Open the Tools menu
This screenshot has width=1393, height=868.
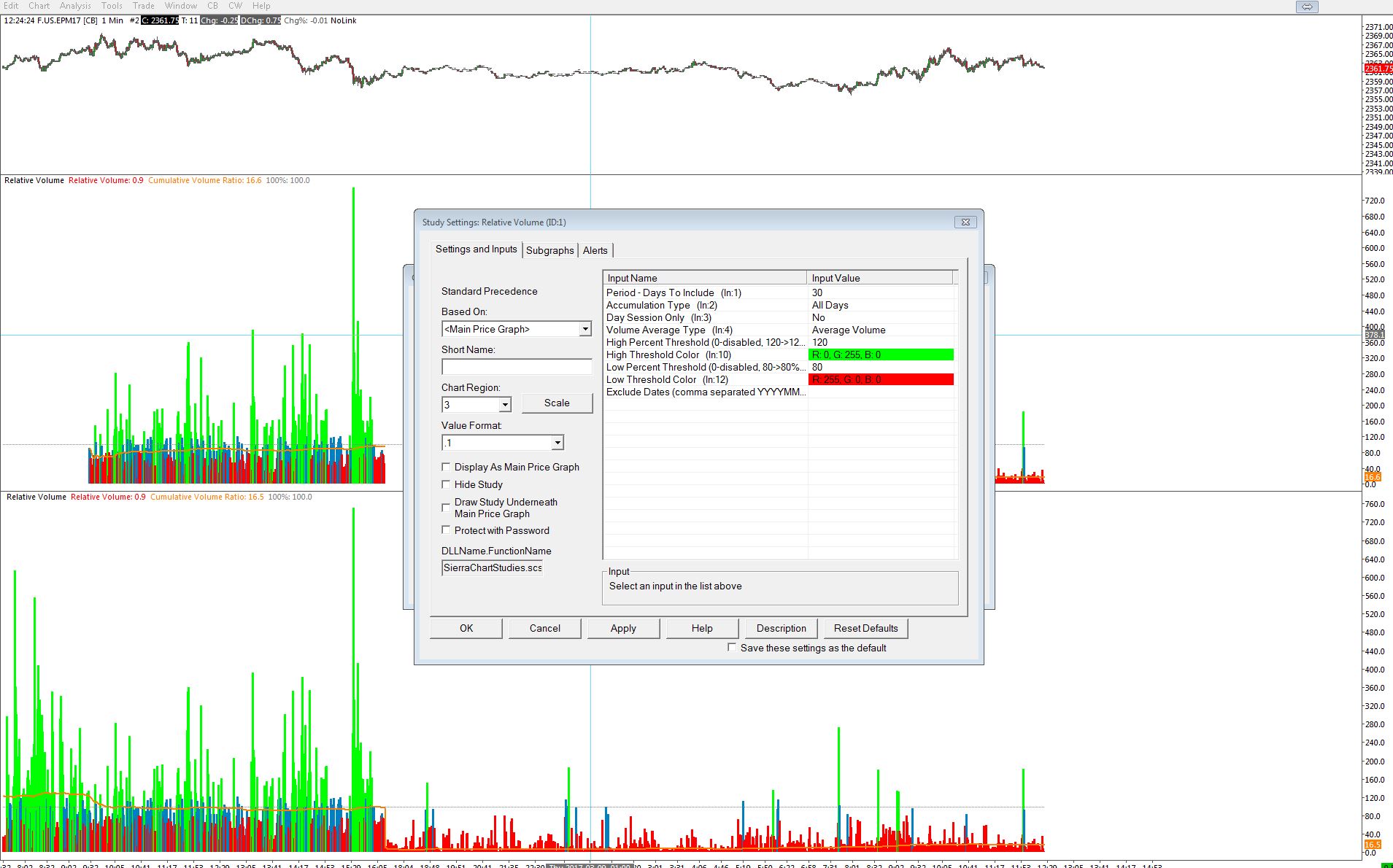click(112, 6)
